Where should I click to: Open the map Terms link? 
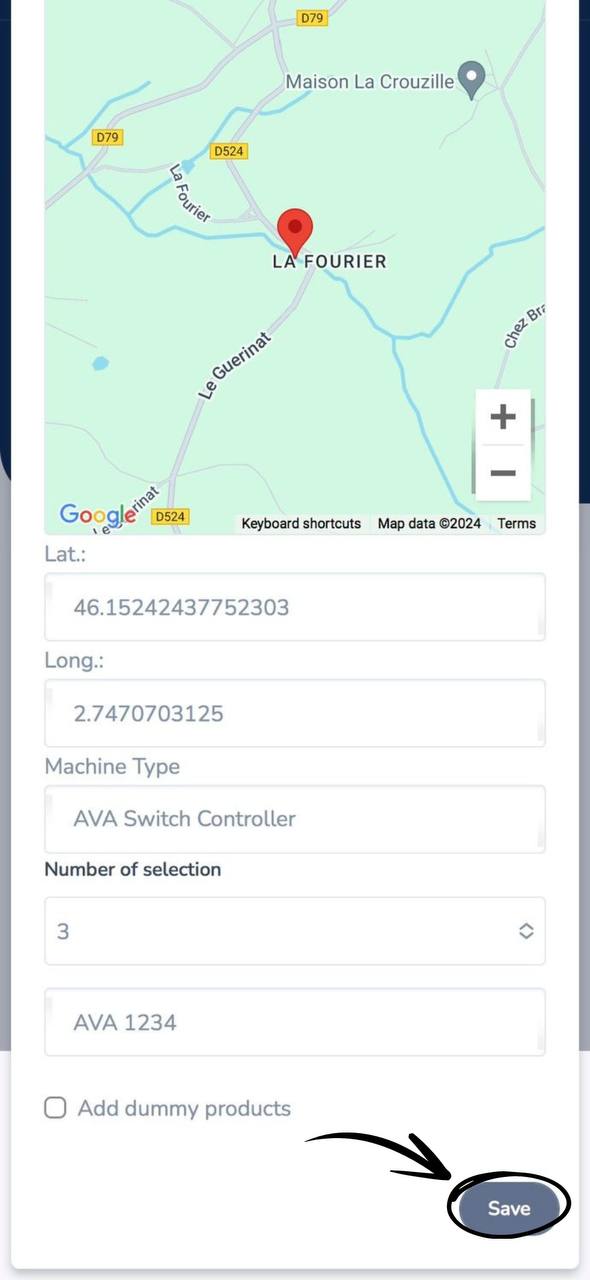(517, 523)
